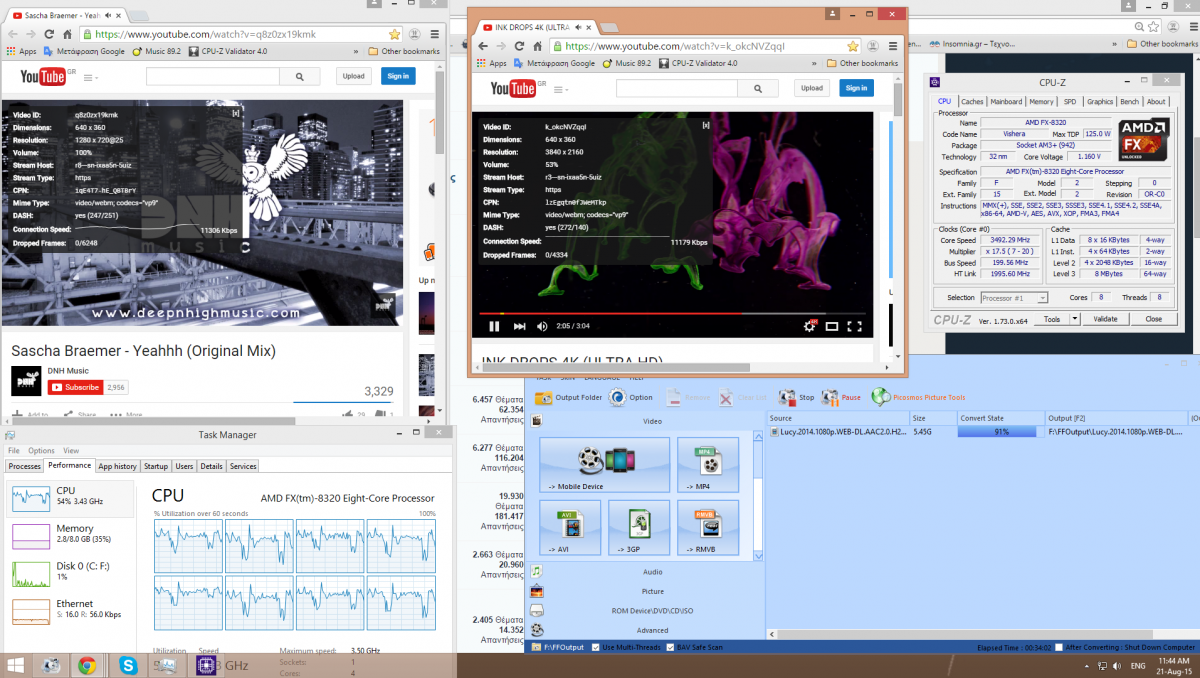Open Task Manager App history tab
The height and width of the screenshot is (678, 1200).
point(117,466)
